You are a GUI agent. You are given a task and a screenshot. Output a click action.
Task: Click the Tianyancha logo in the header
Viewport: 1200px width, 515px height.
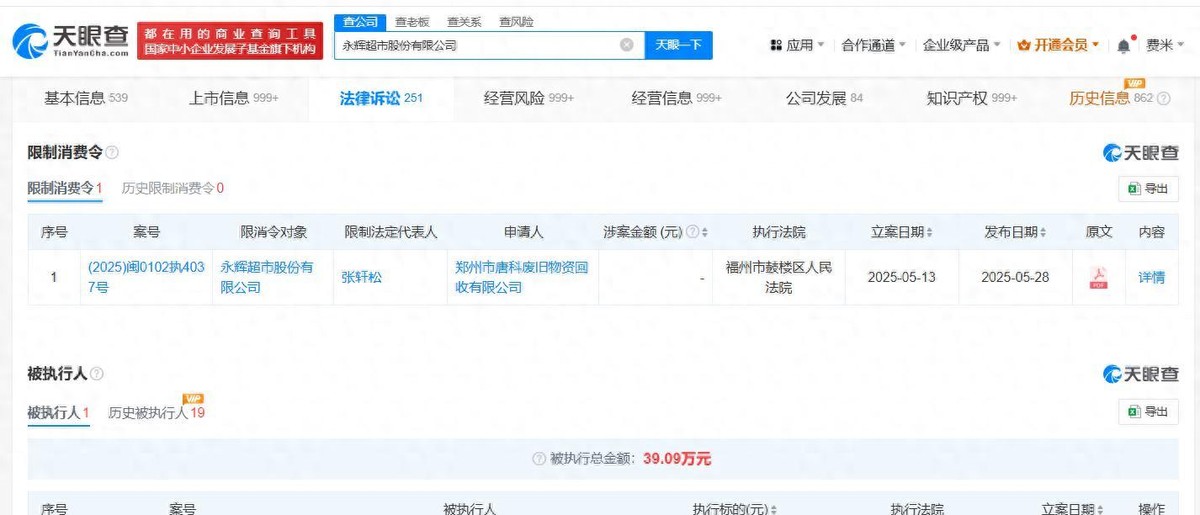click(70, 40)
